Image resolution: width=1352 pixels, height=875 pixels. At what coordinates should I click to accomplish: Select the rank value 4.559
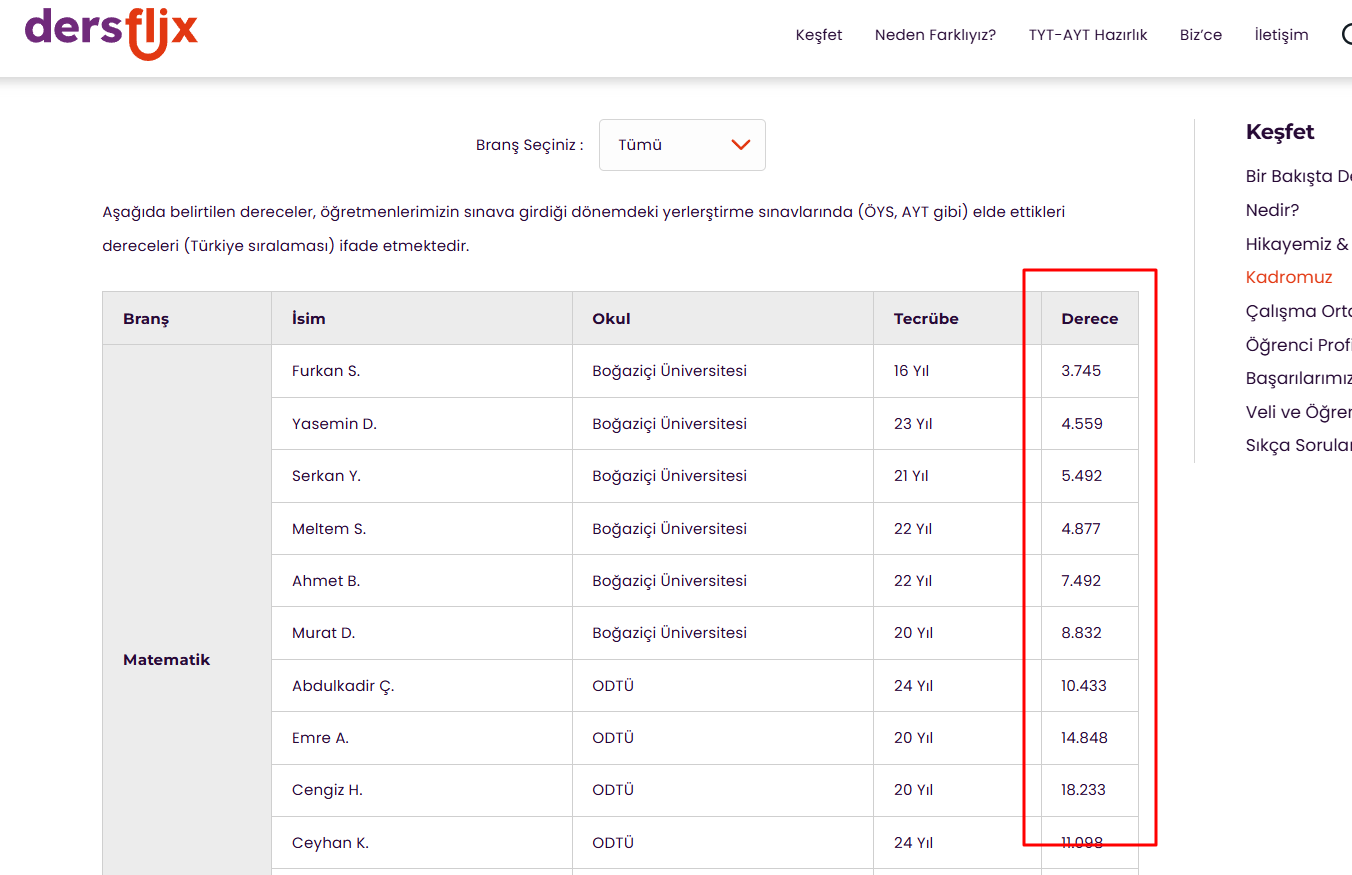pyautogui.click(x=1082, y=424)
